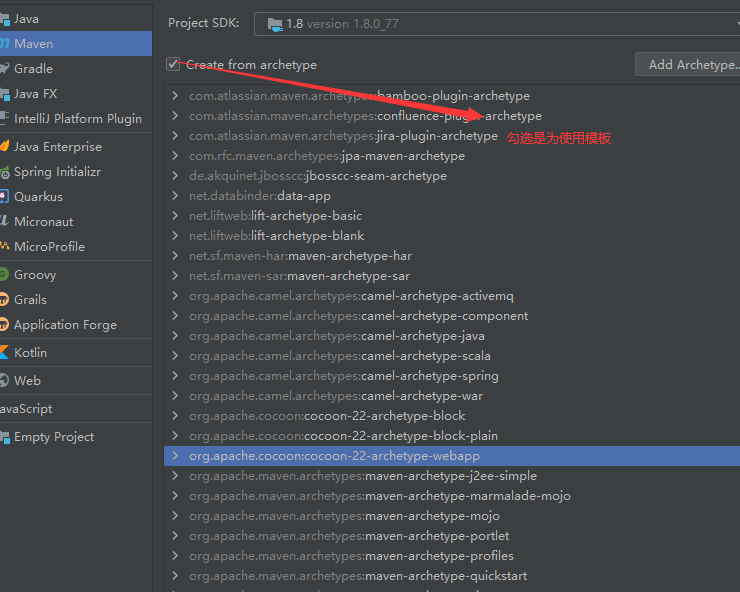This screenshot has width=740, height=592.
Task: Click the Groovy icon
Action: 5,274
